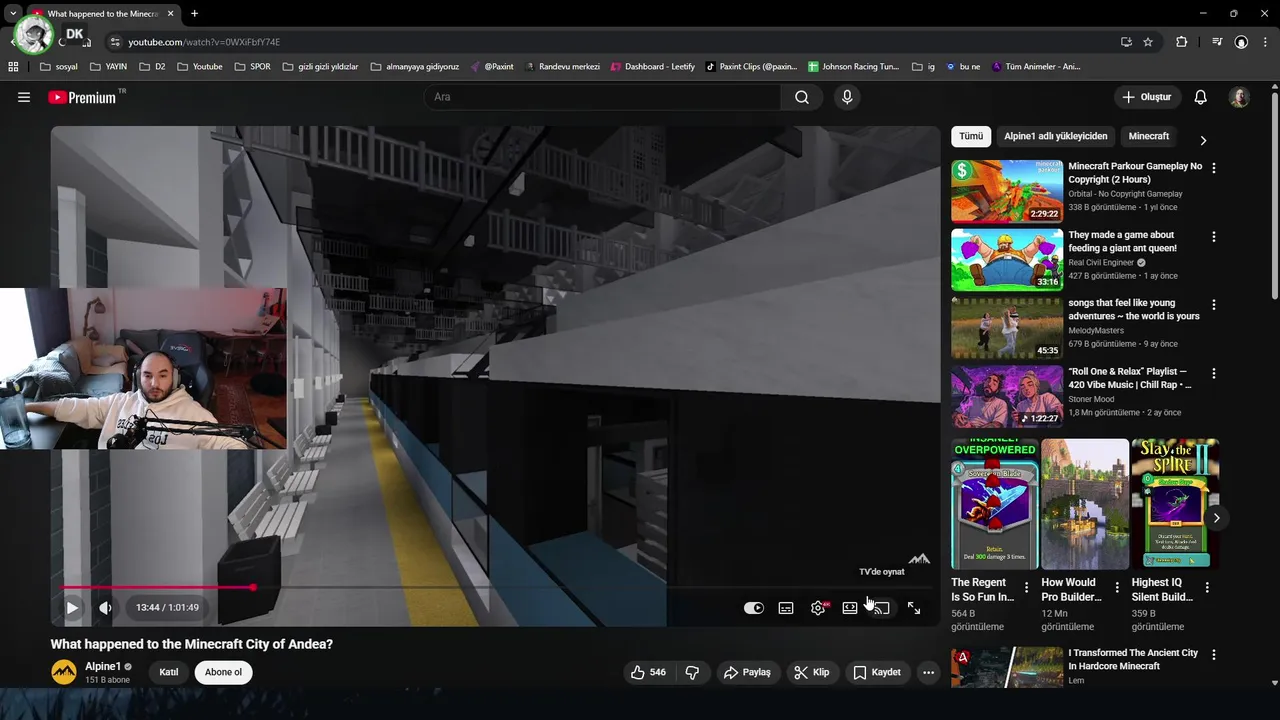
Task: Open Alpine1 channel avatar
Action: pyautogui.click(x=64, y=672)
